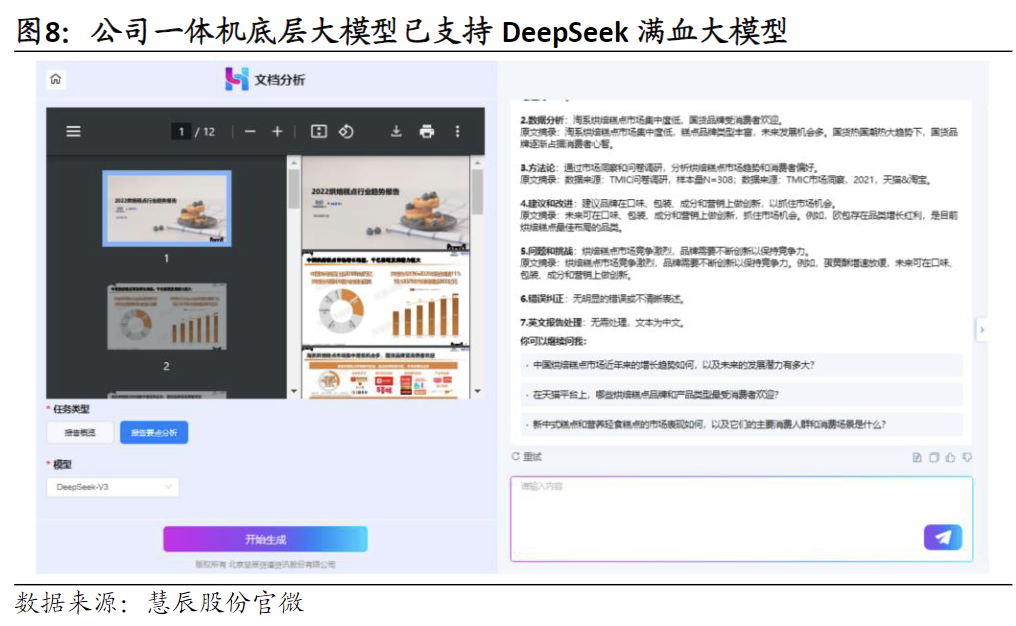Expand the right side panel arrow

981,329
